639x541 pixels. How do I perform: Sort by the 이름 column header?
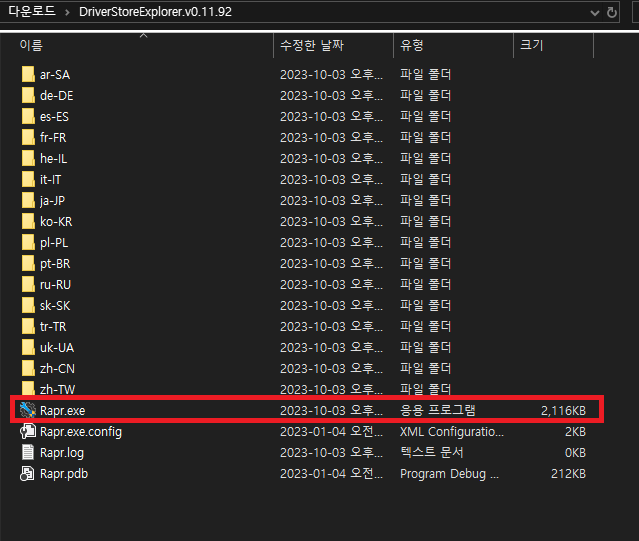tap(31, 45)
